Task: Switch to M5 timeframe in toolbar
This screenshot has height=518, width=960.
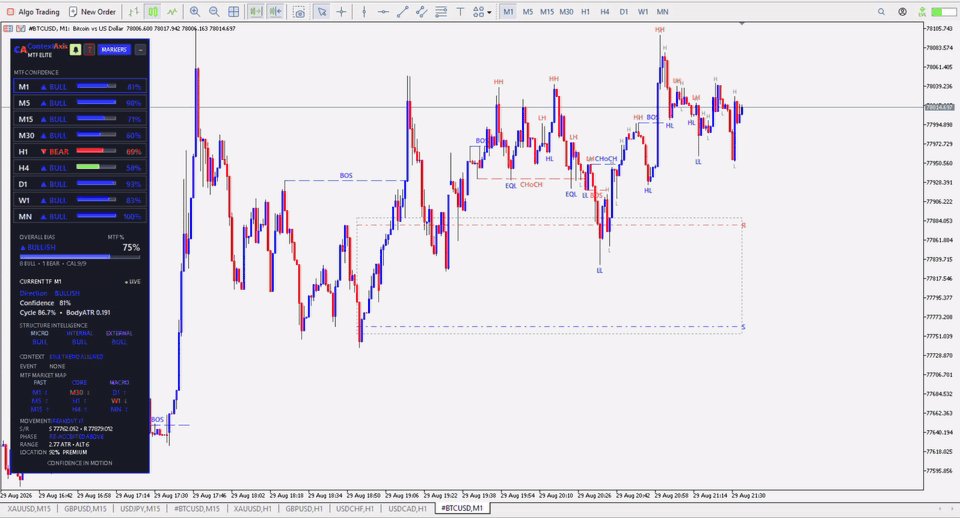Action: (528, 12)
